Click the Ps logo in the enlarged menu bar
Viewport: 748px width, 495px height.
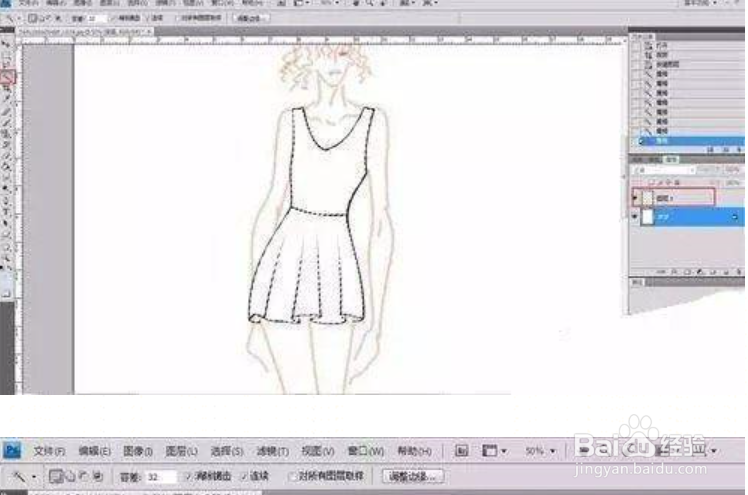pyautogui.click(x=12, y=450)
